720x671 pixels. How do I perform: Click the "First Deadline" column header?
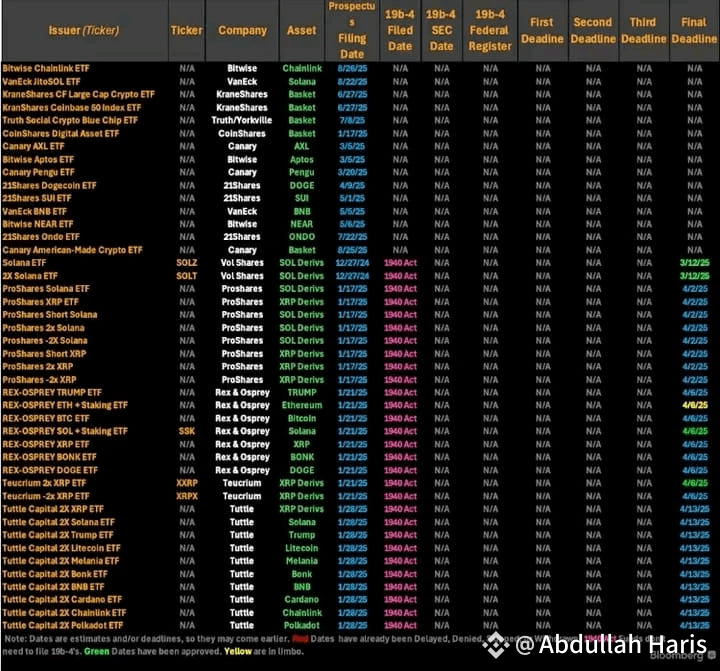click(x=542, y=30)
